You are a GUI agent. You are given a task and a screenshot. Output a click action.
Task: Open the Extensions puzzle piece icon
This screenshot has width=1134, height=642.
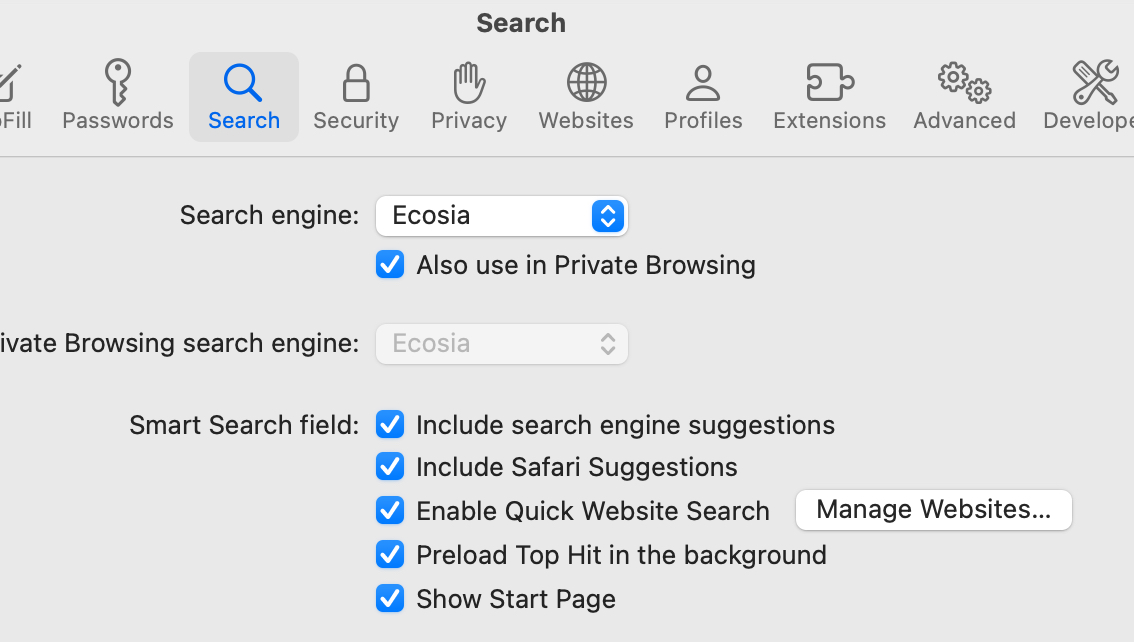point(829,82)
